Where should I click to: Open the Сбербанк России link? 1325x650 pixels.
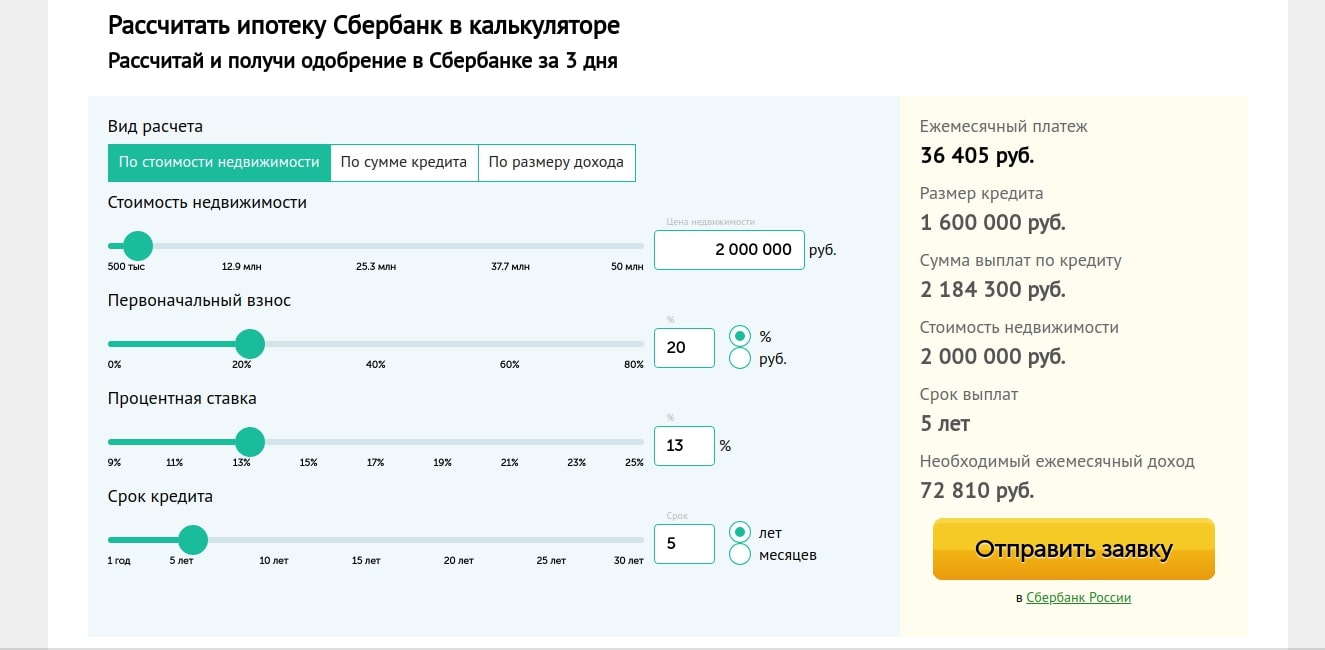pos(1078,597)
